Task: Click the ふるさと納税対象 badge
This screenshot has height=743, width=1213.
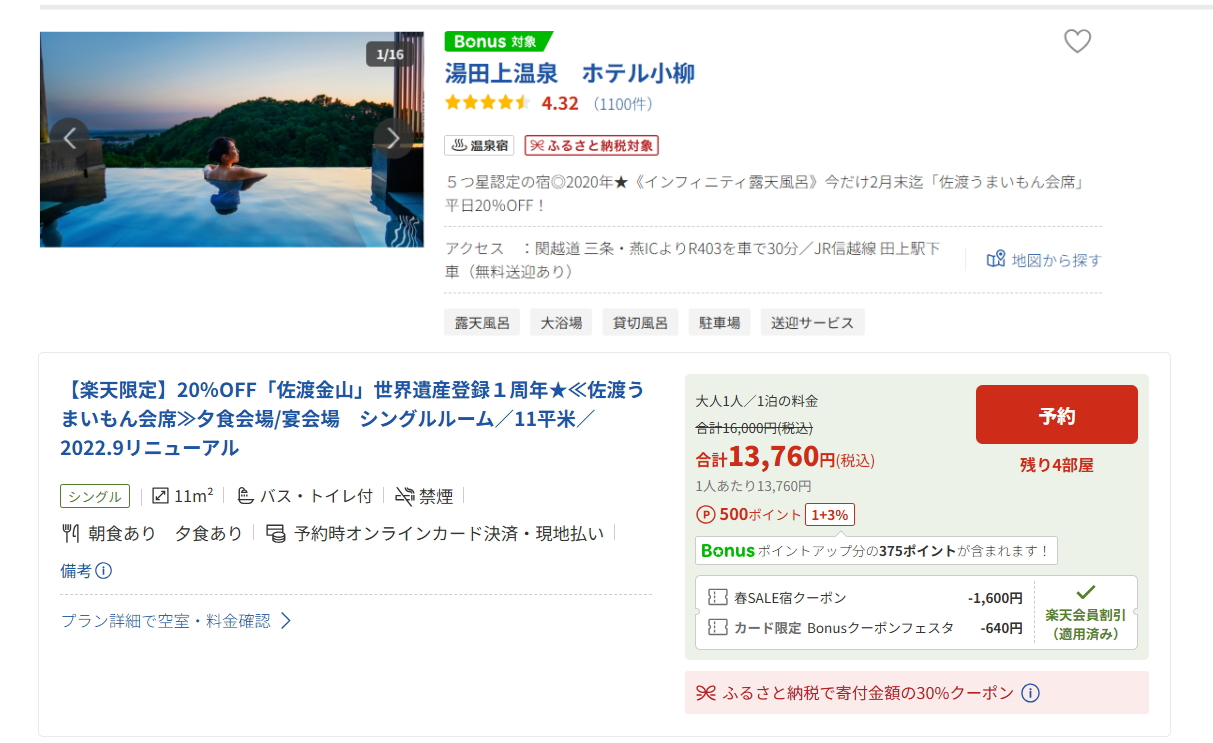Action: [591, 145]
